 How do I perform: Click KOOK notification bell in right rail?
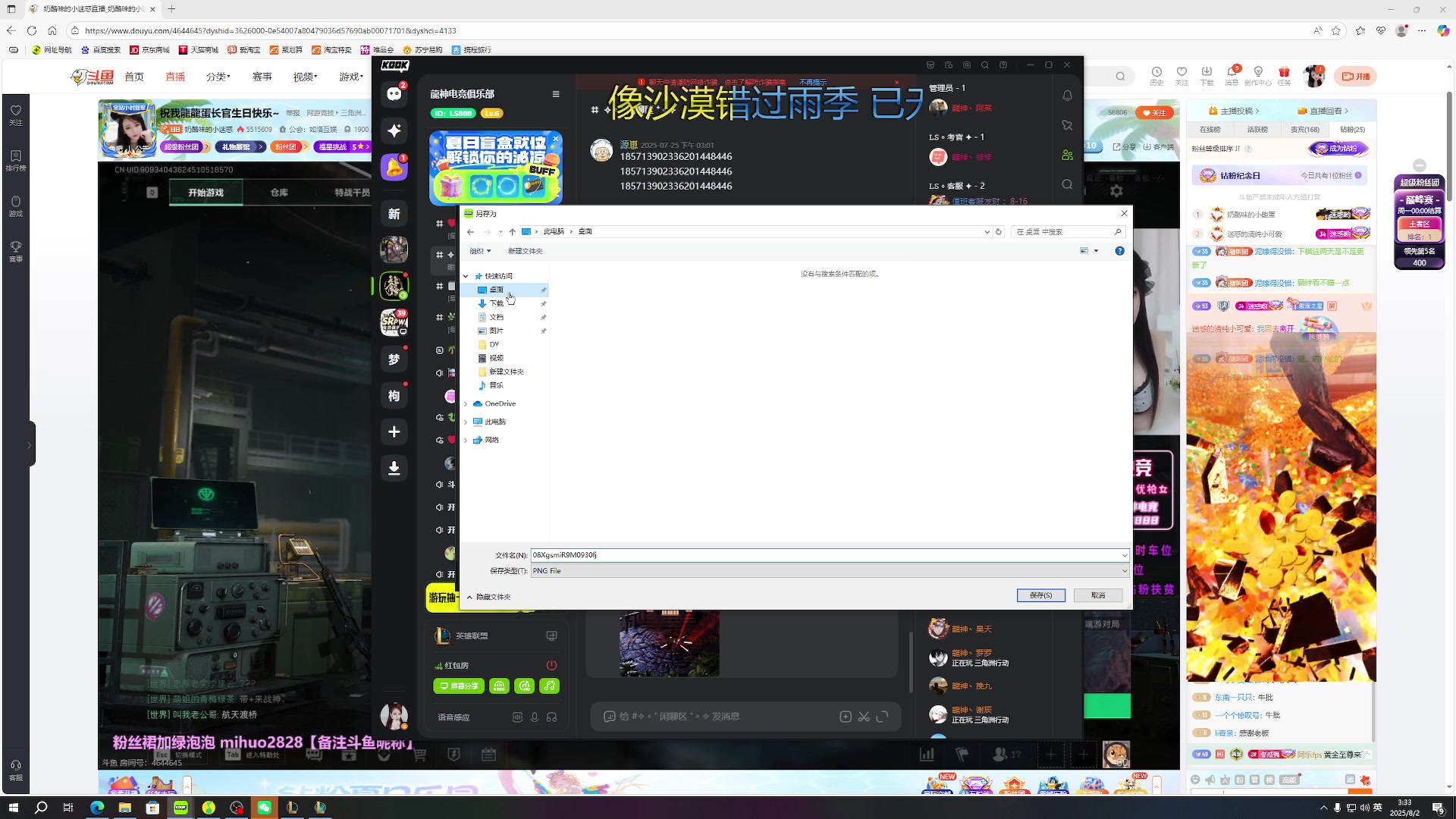(1067, 96)
